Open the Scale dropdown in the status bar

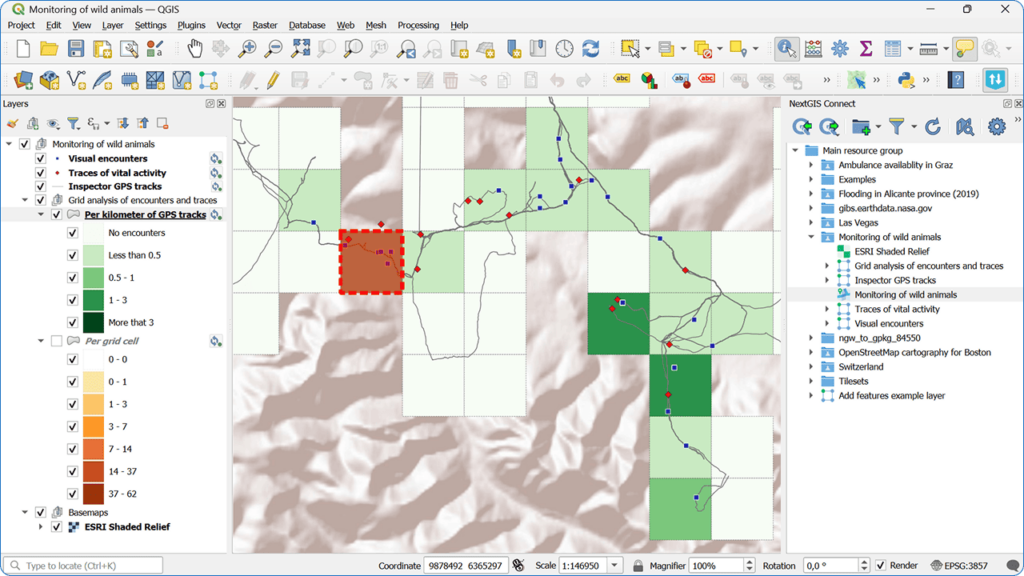click(x=614, y=565)
